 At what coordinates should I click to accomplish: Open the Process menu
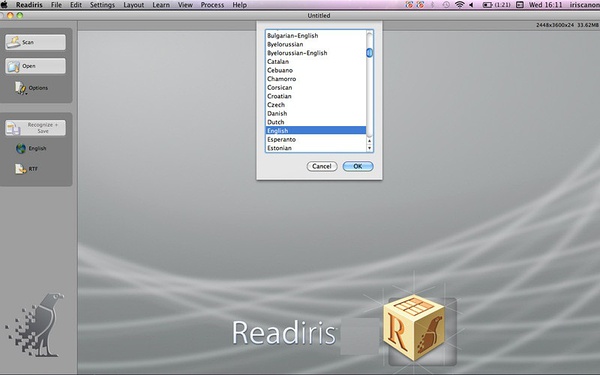[212, 5]
